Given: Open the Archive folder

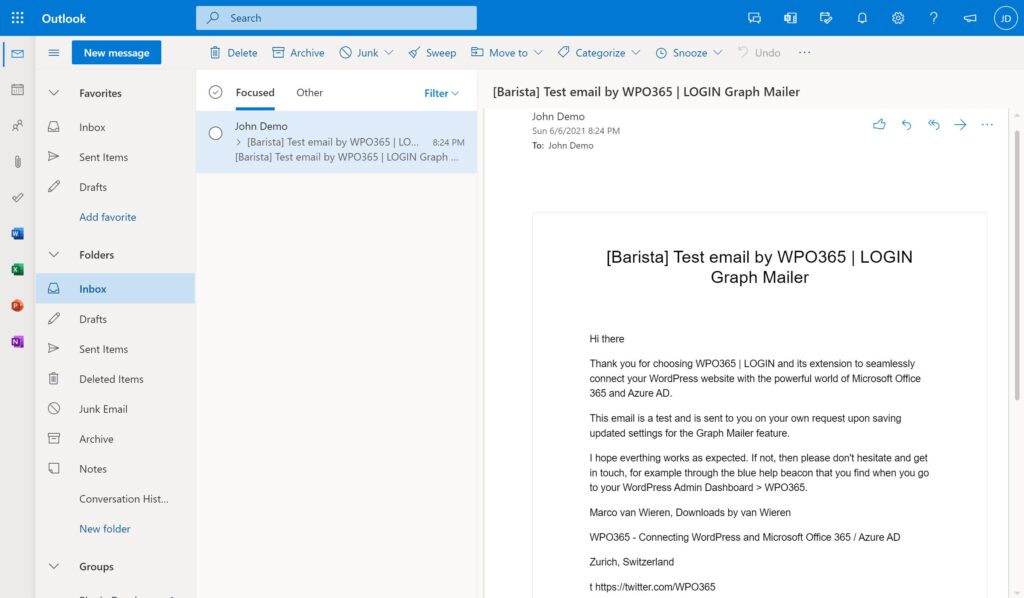Looking at the screenshot, I should (116, 439).
